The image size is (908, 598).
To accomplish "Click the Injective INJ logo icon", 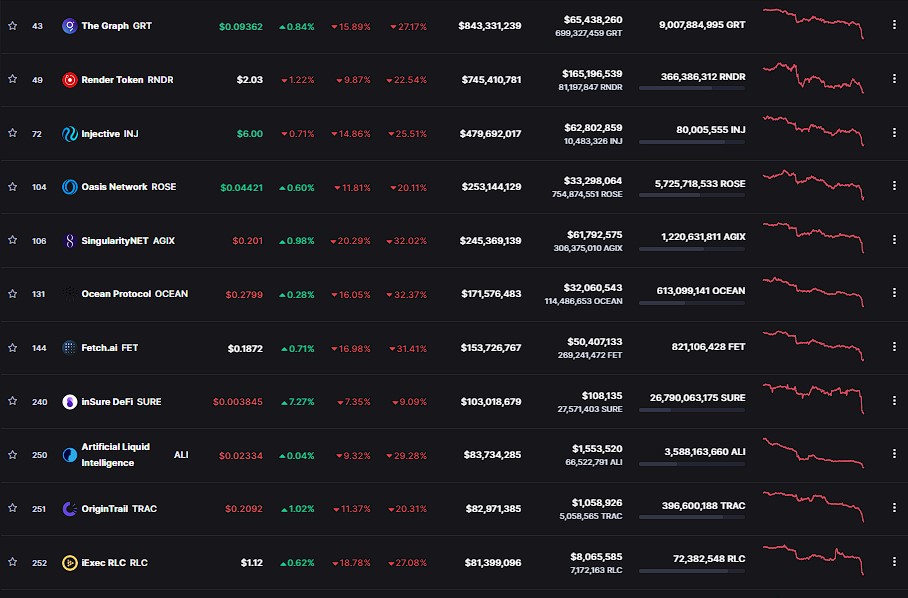I will (70, 134).
